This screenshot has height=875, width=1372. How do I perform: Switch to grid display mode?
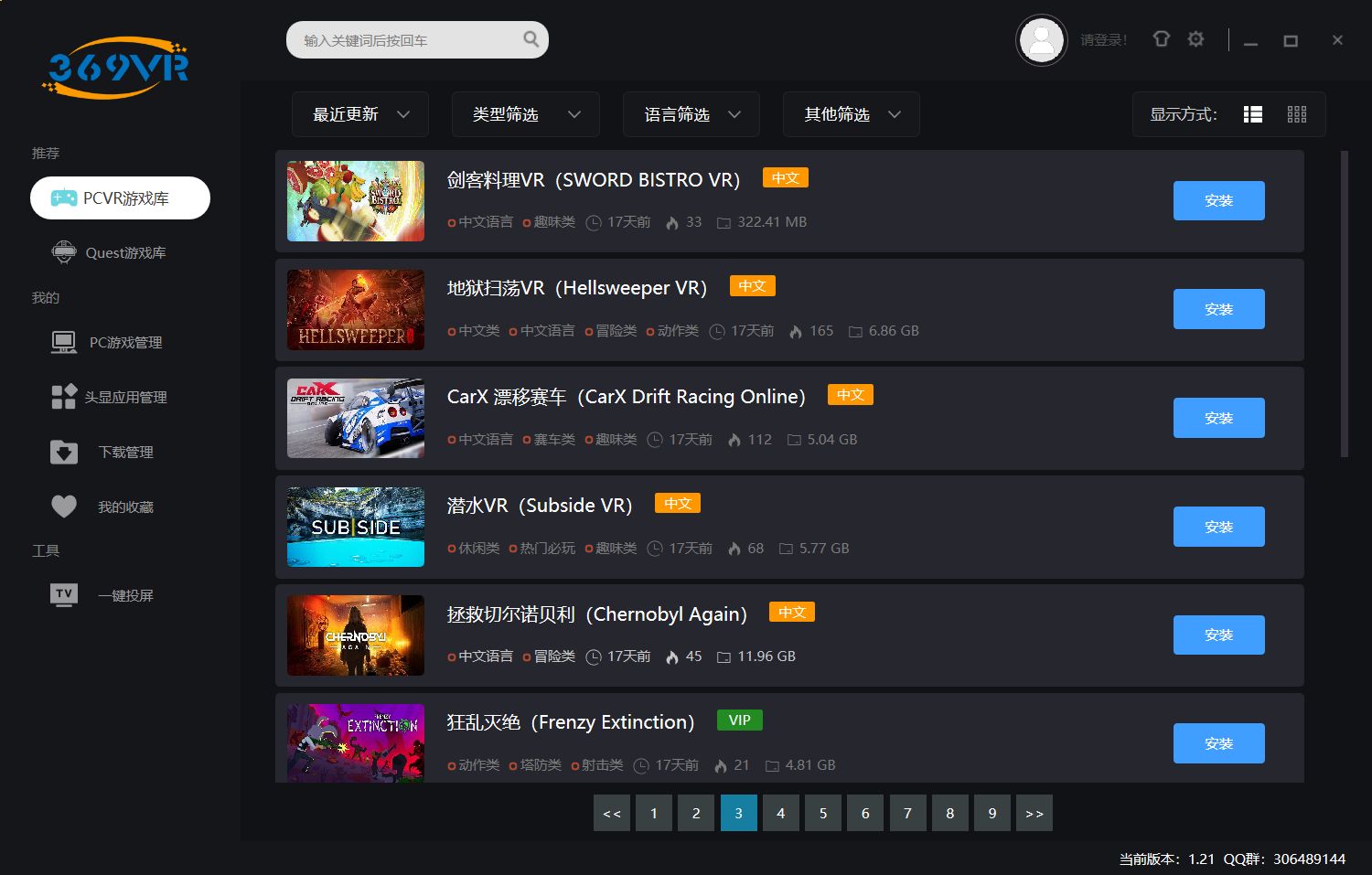1296,114
